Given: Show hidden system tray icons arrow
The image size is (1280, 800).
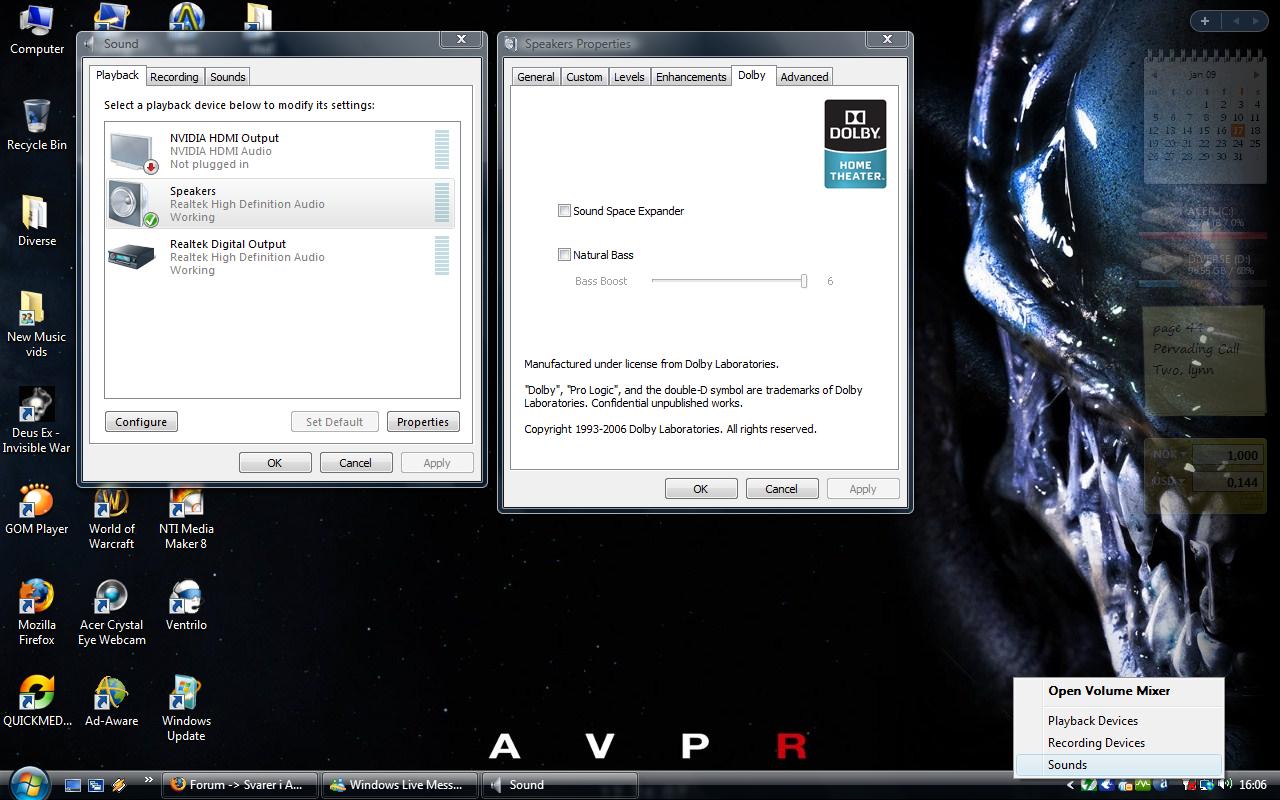Looking at the screenshot, I should (1071, 785).
